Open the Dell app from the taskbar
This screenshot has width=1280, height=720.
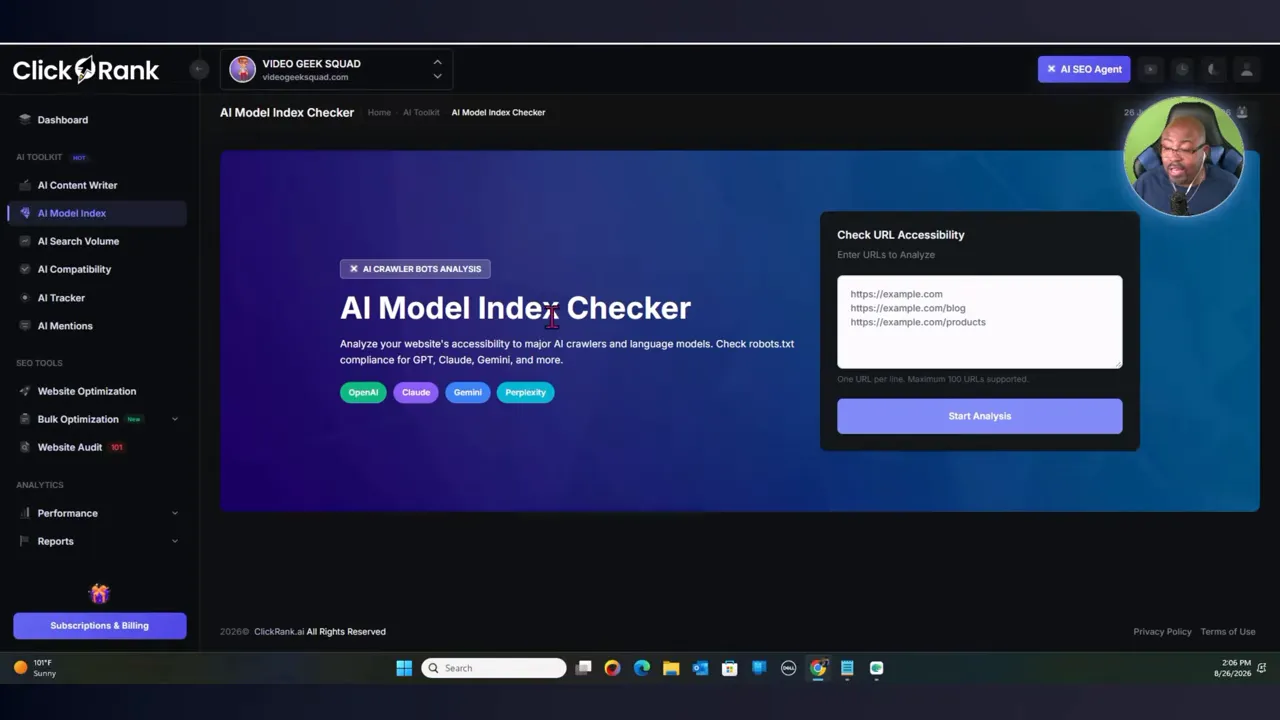click(x=788, y=668)
